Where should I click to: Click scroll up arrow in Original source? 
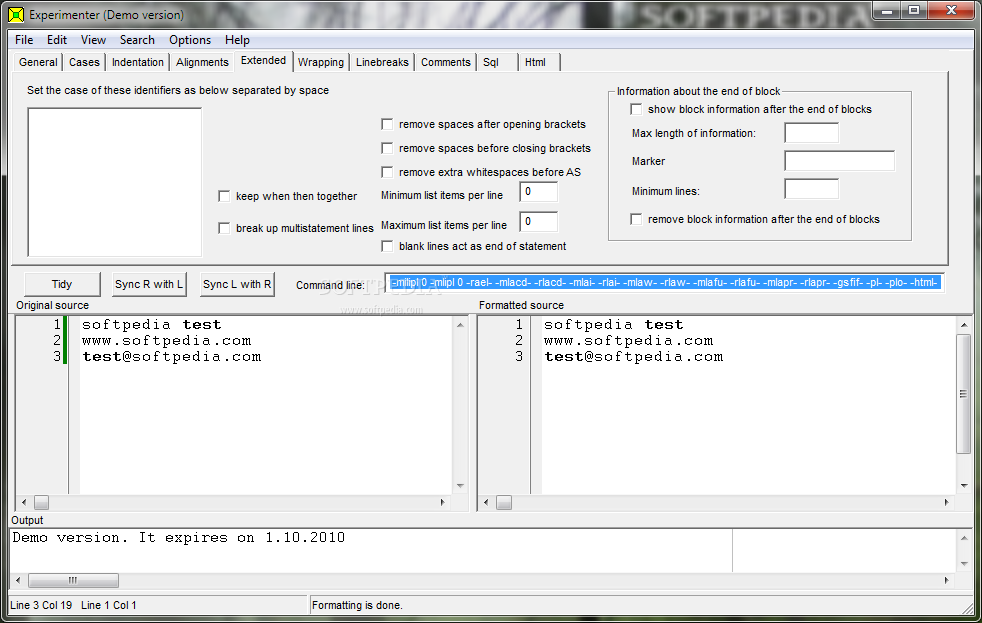(460, 325)
